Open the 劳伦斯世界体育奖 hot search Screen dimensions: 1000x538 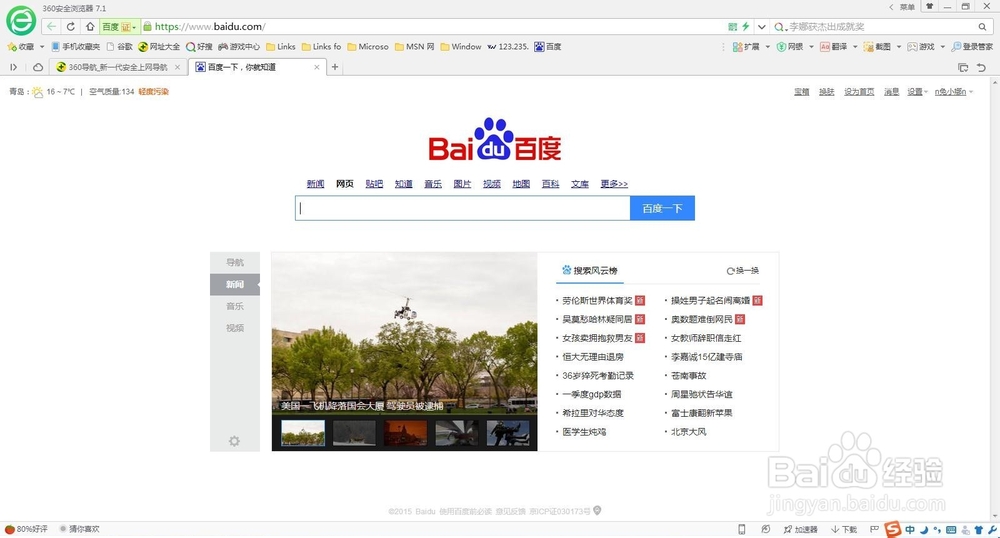pos(597,300)
